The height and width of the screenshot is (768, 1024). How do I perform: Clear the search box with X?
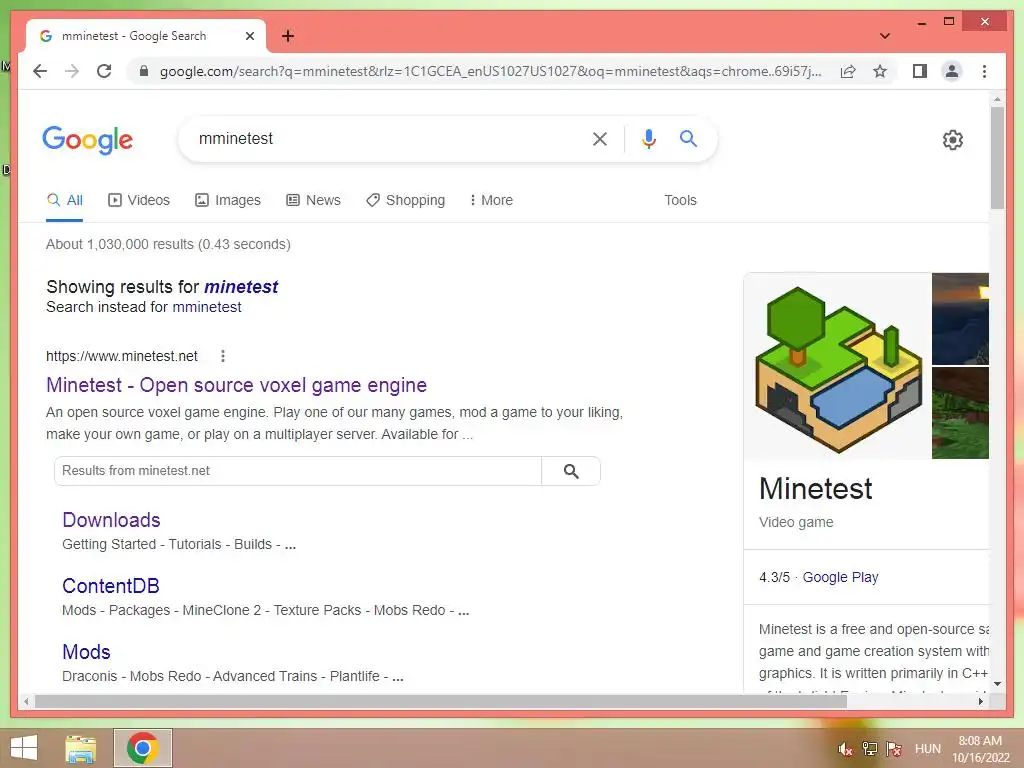[x=600, y=138]
